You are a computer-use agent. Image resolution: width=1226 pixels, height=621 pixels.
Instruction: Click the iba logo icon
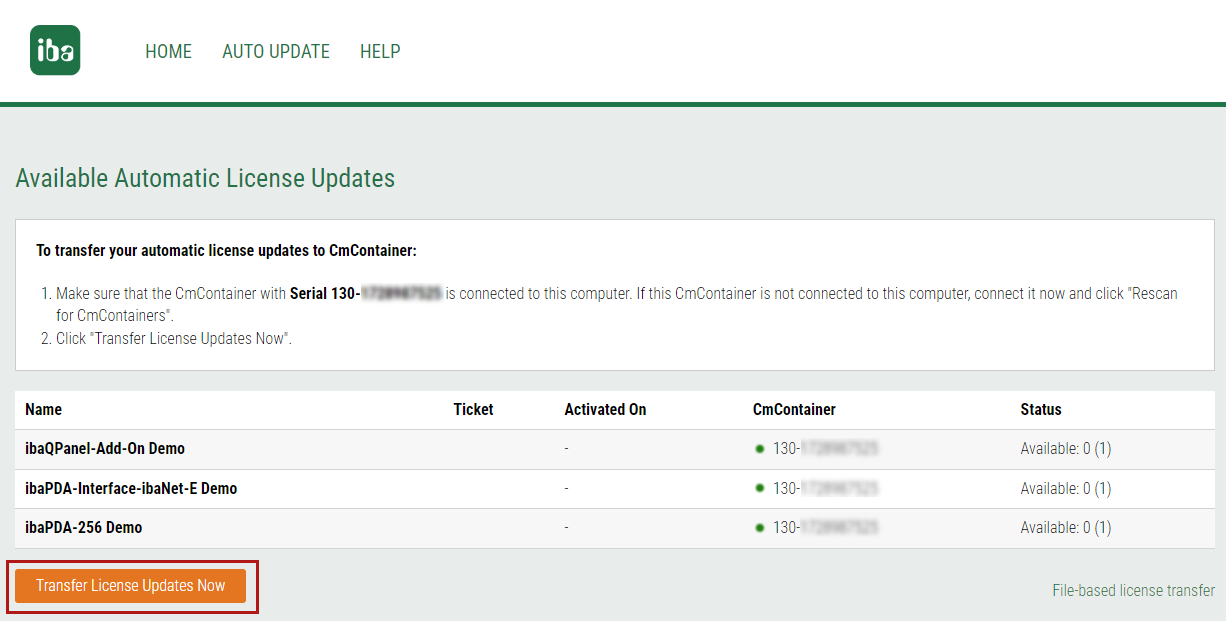pyautogui.click(x=55, y=50)
